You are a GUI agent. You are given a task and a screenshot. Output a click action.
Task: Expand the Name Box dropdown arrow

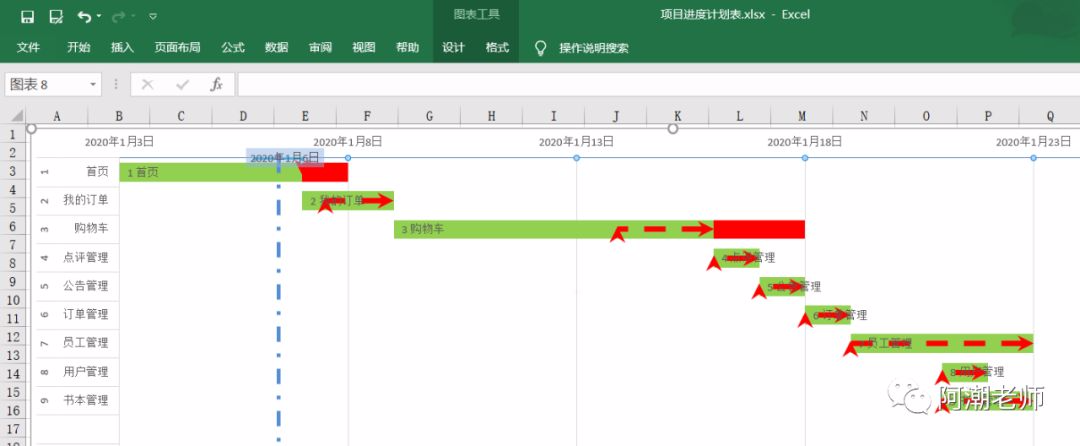[92, 85]
